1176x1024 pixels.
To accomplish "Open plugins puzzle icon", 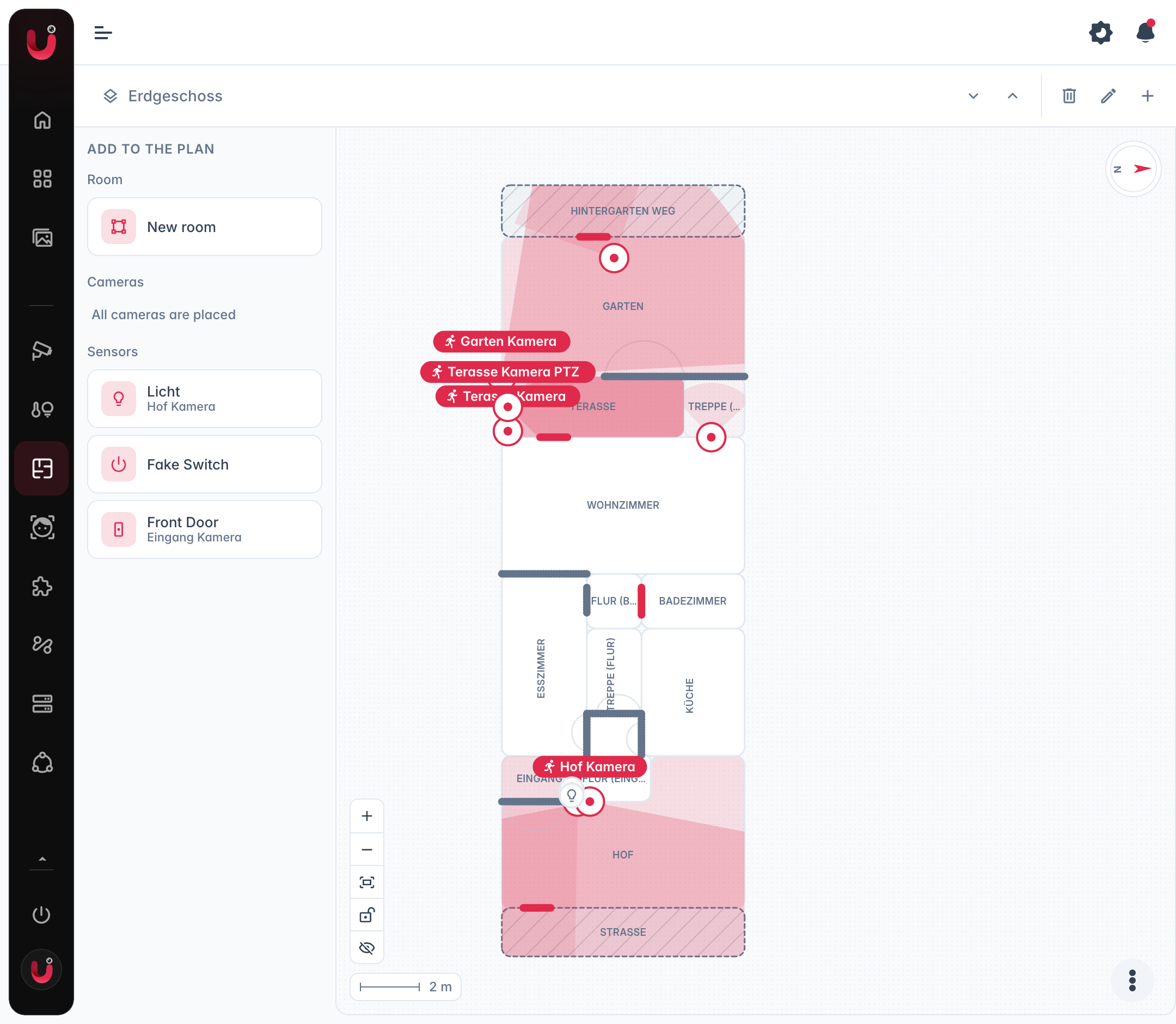I will [42, 586].
